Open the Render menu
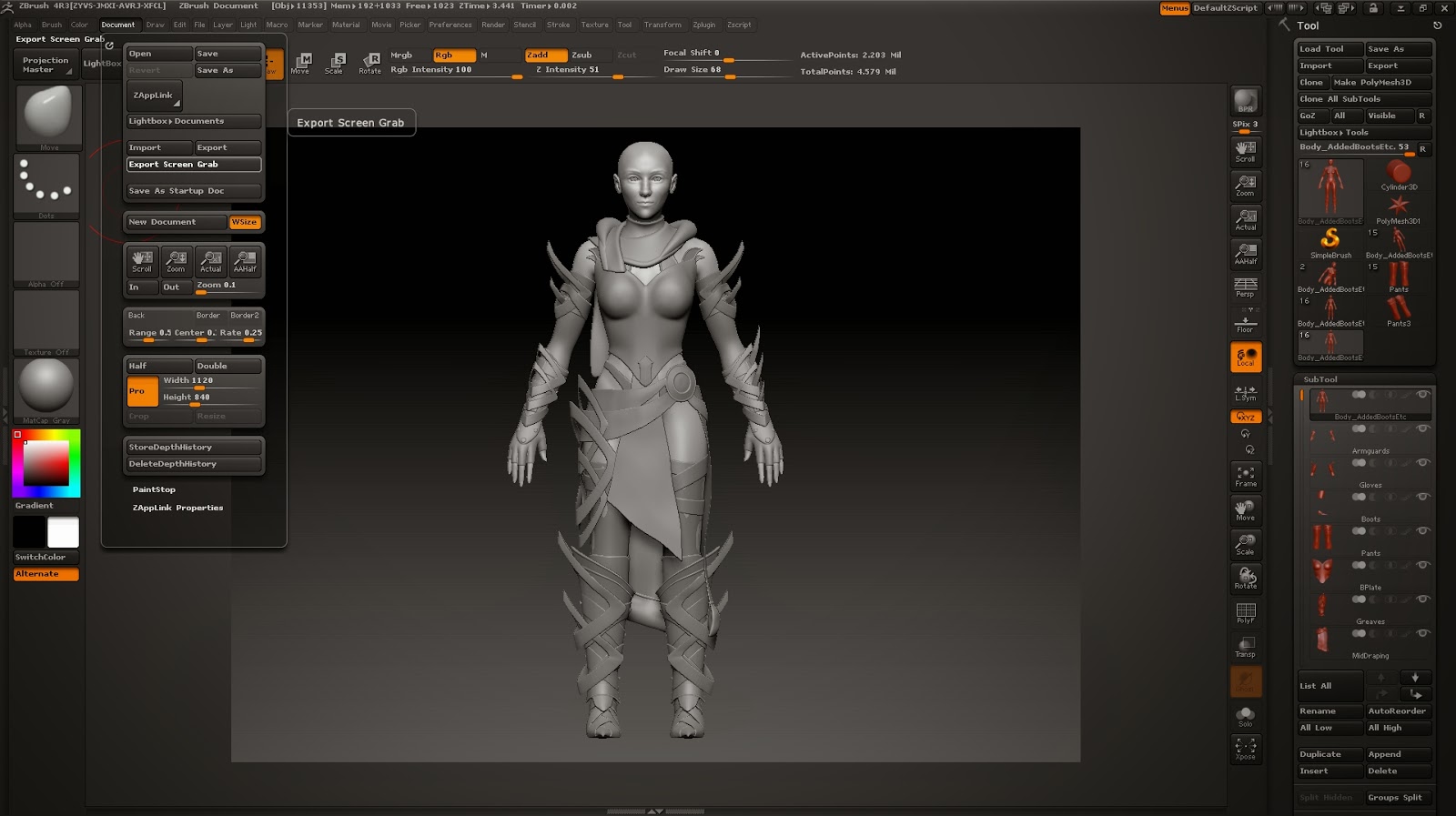Image resolution: width=1456 pixels, height=816 pixels. (x=493, y=25)
